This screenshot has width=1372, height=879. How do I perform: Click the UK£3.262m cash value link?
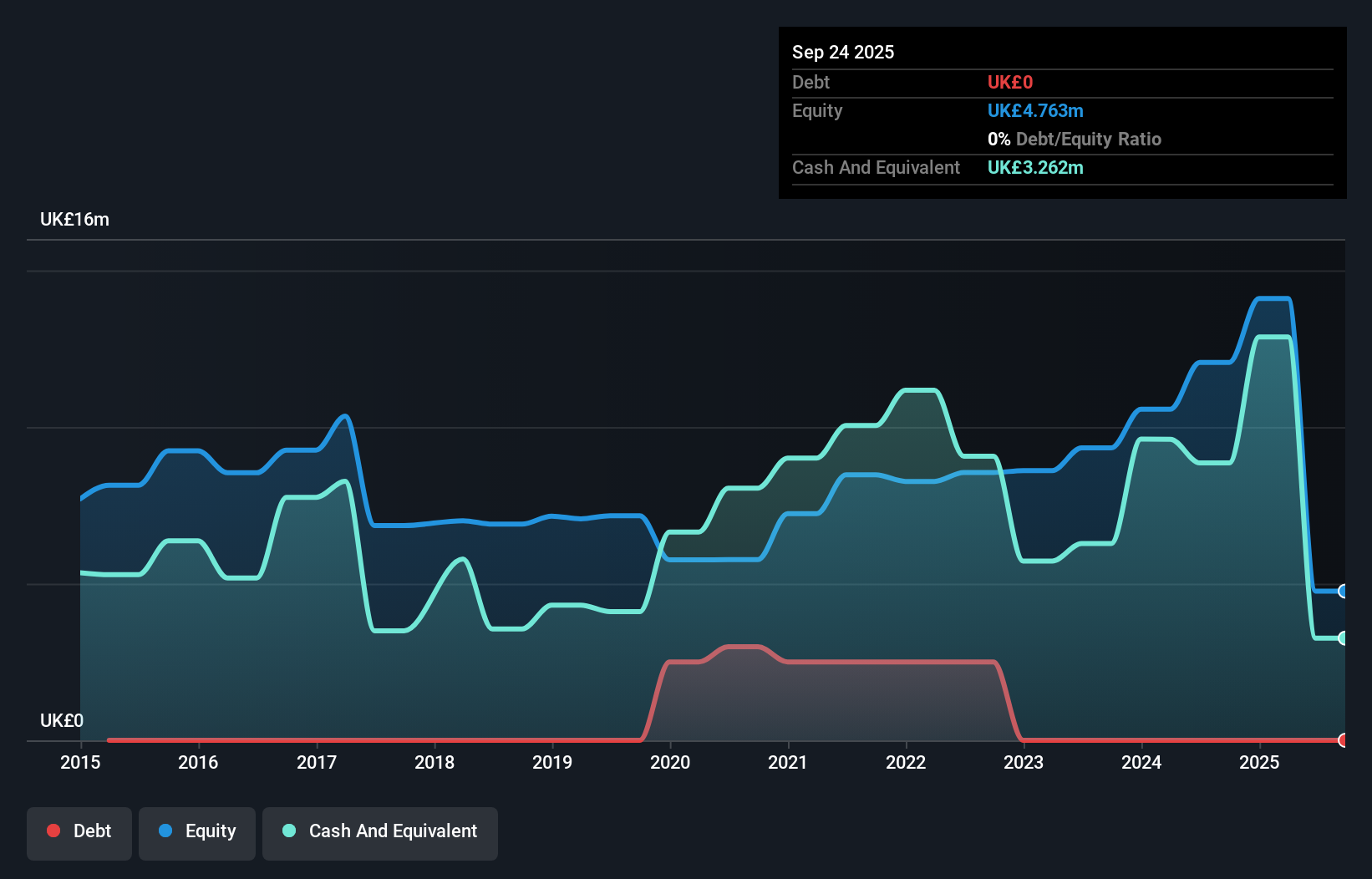click(1035, 168)
